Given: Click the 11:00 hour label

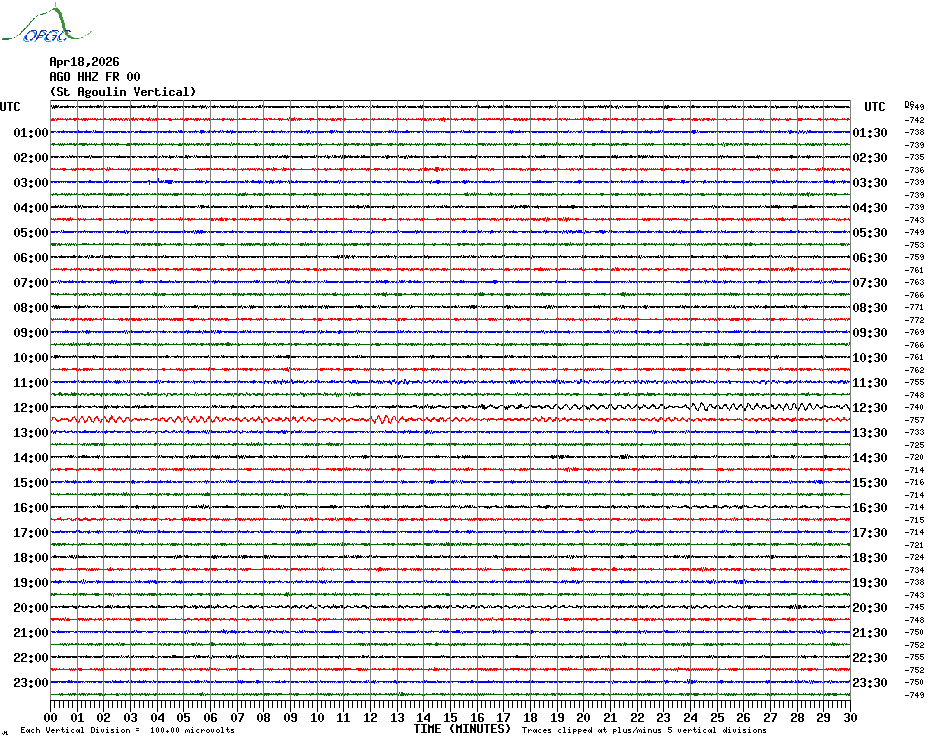Looking at the screenshot, I should click(x=31, y=383).
